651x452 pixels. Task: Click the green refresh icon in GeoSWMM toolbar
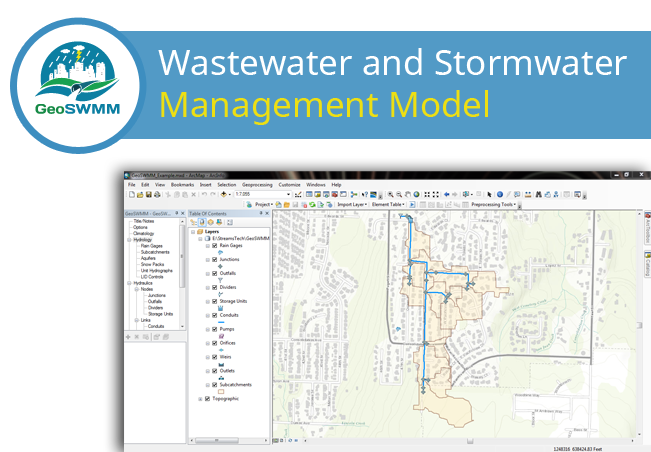312,205
